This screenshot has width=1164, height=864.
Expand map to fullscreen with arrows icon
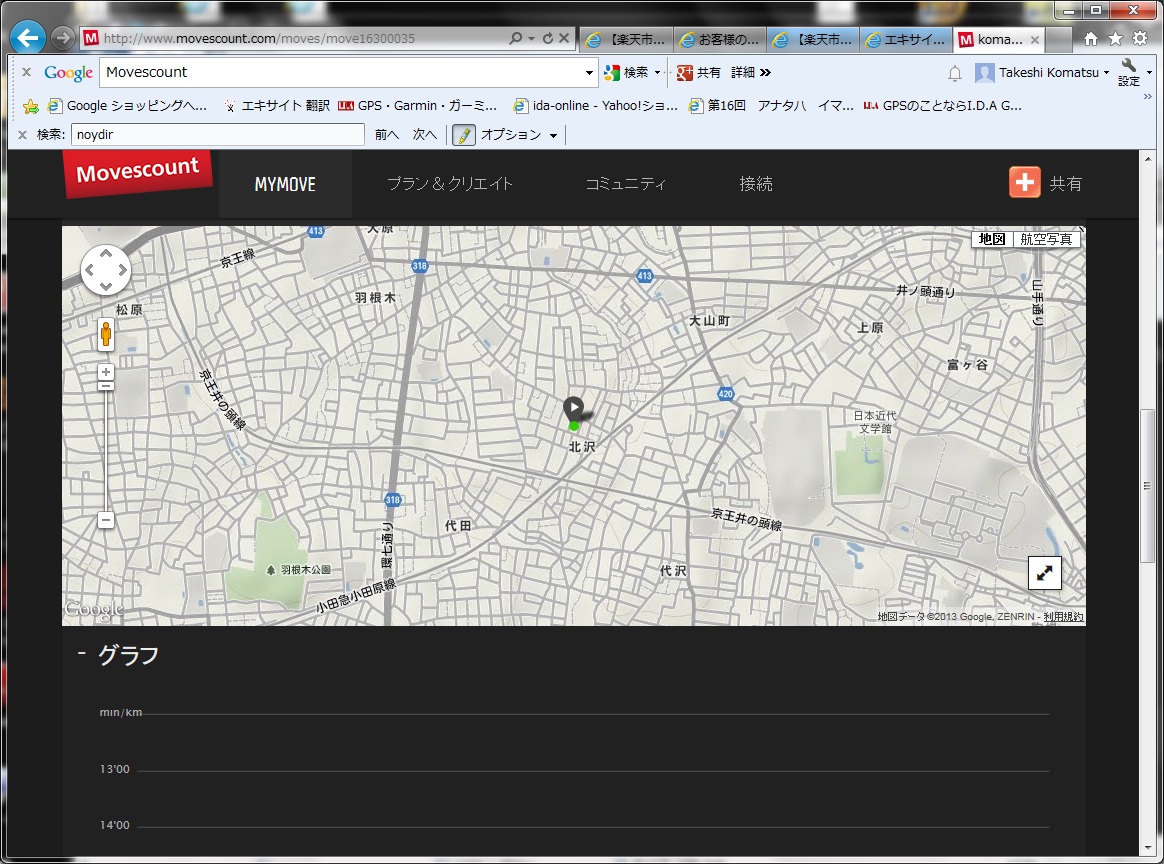coord(1044,573)
